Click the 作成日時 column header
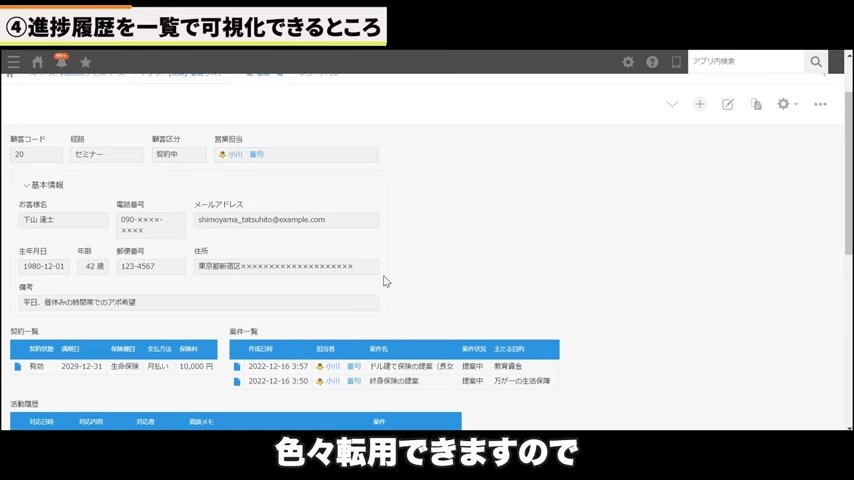This screenshot has width=854, height=480. point(260,349)
